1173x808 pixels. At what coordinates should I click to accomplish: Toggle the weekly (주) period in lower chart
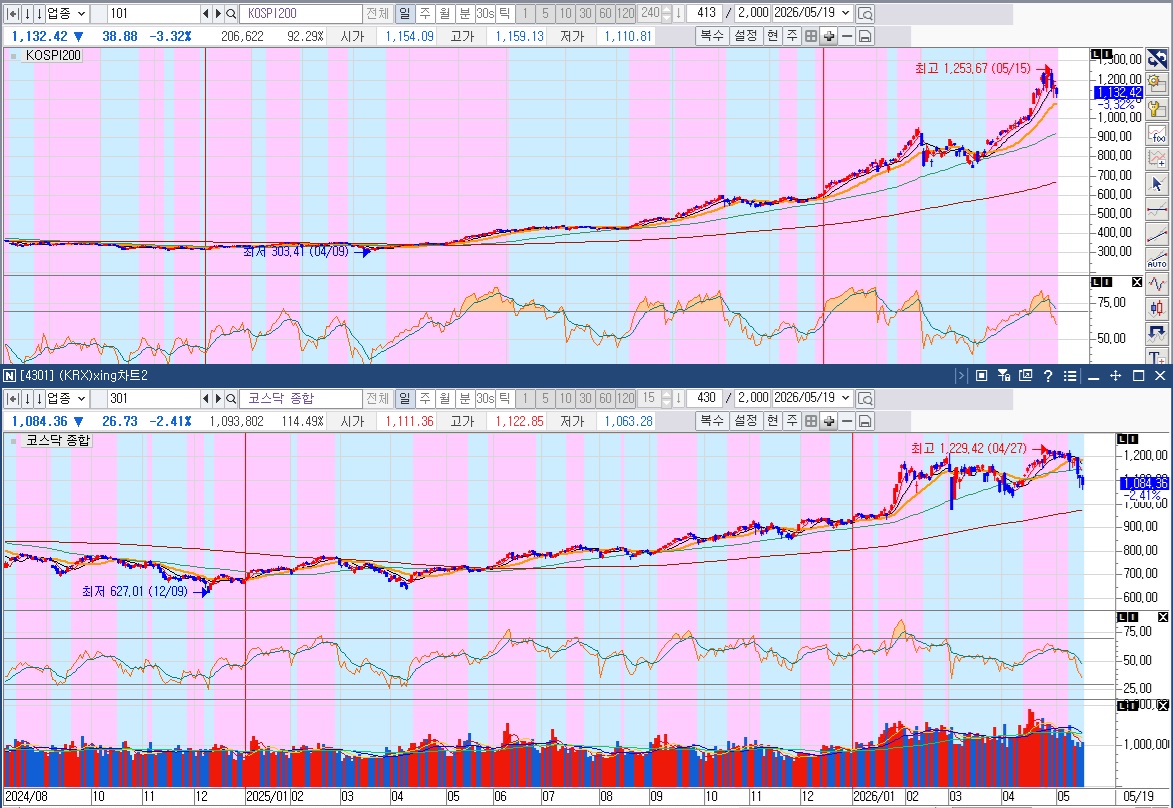pyautogui.click(x=425, y=398)
